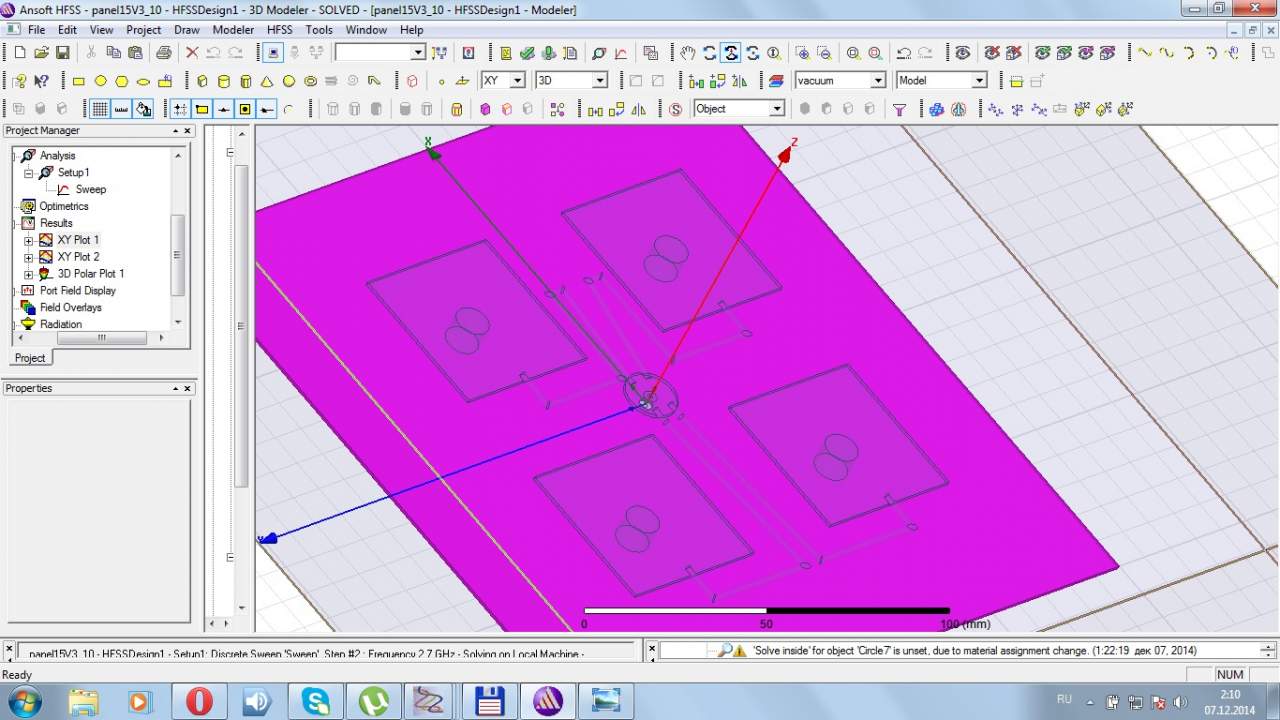This screenshot has width=1280, height=720.
Task: Open a project via the folder icon
Action: coord(41,53)
